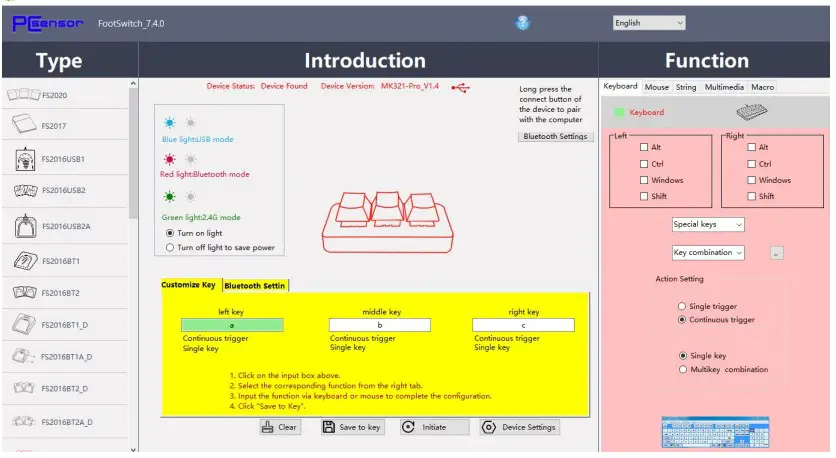Click the Bluetooth Settings button
The width and height of the screenshot is (836, 458).
pyautogui.click(x=555, y=136)
